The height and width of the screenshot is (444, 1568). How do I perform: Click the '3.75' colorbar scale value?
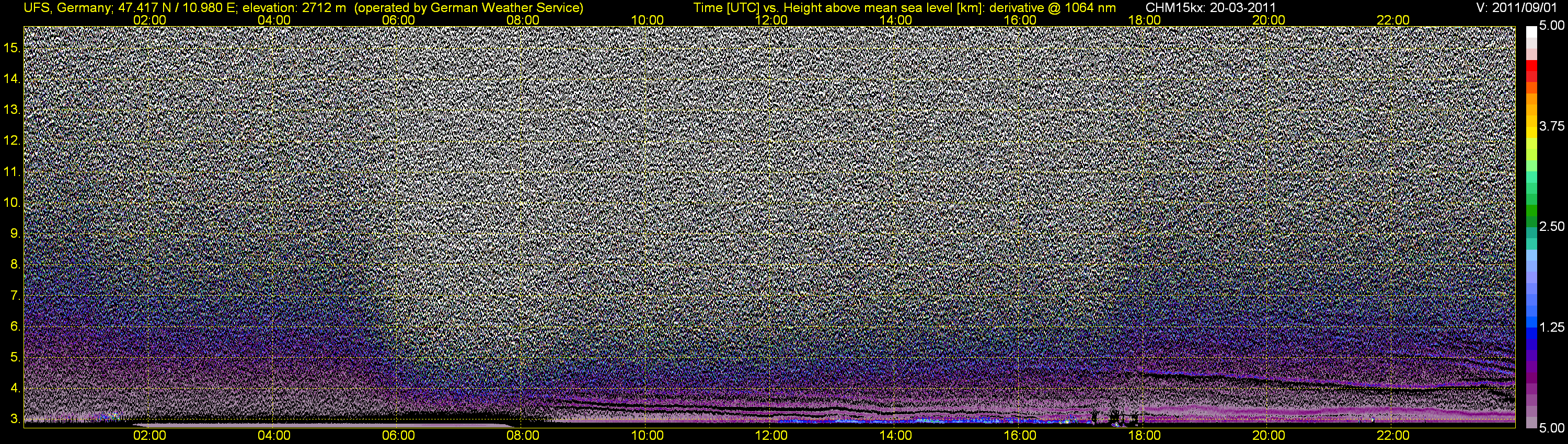pyautogui.click(x=1552, y=126)
